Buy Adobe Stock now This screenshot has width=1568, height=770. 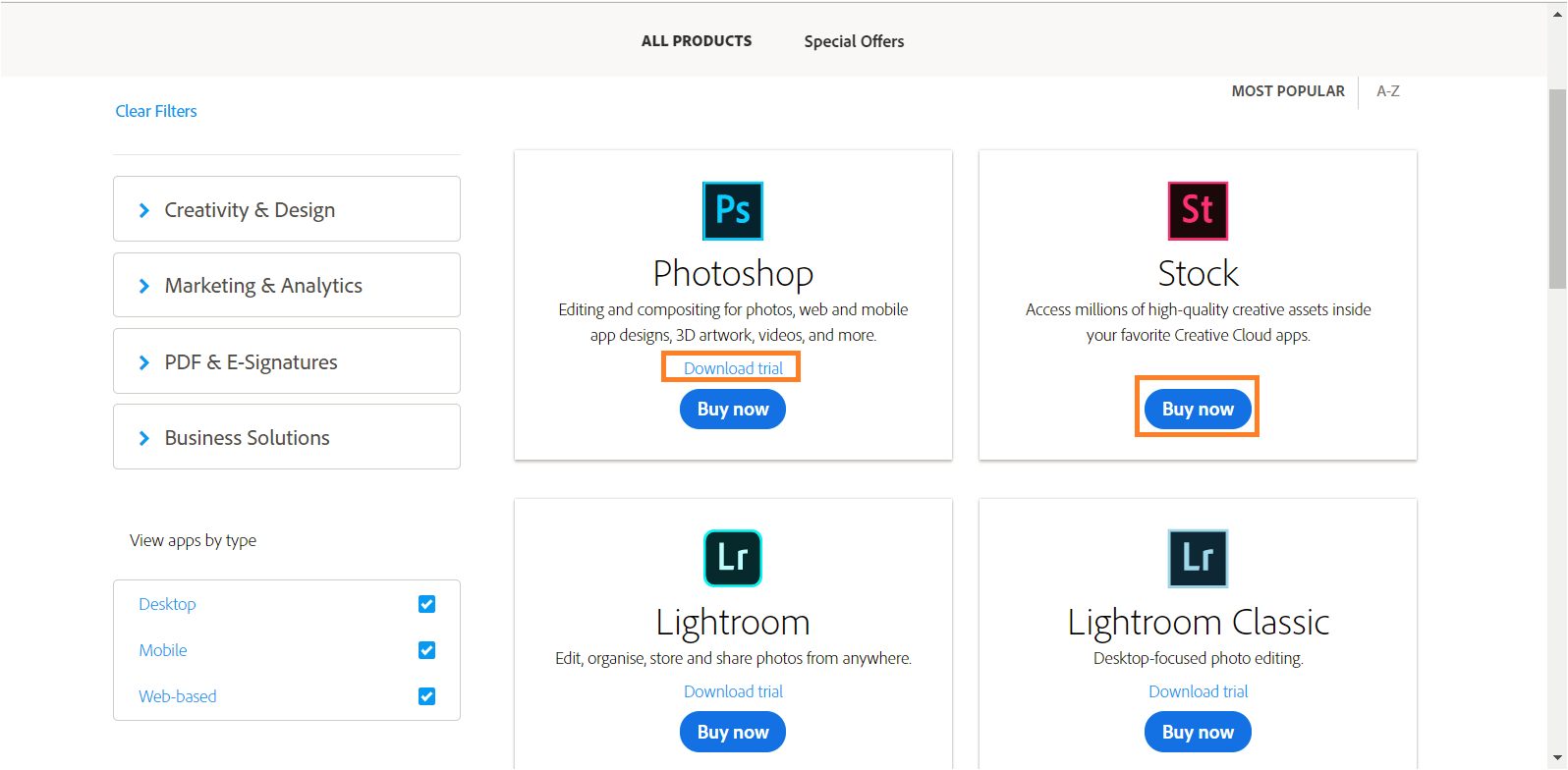(1198, 410)
